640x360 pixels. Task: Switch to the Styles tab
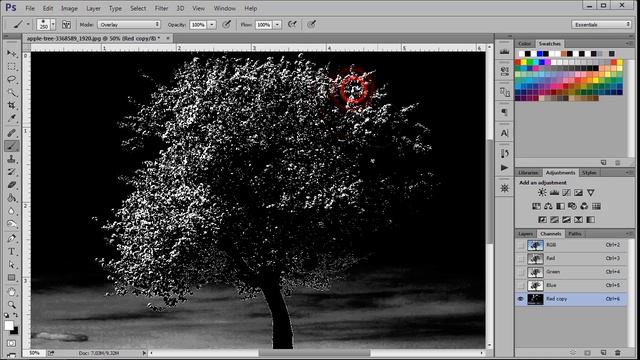(589, 173)
